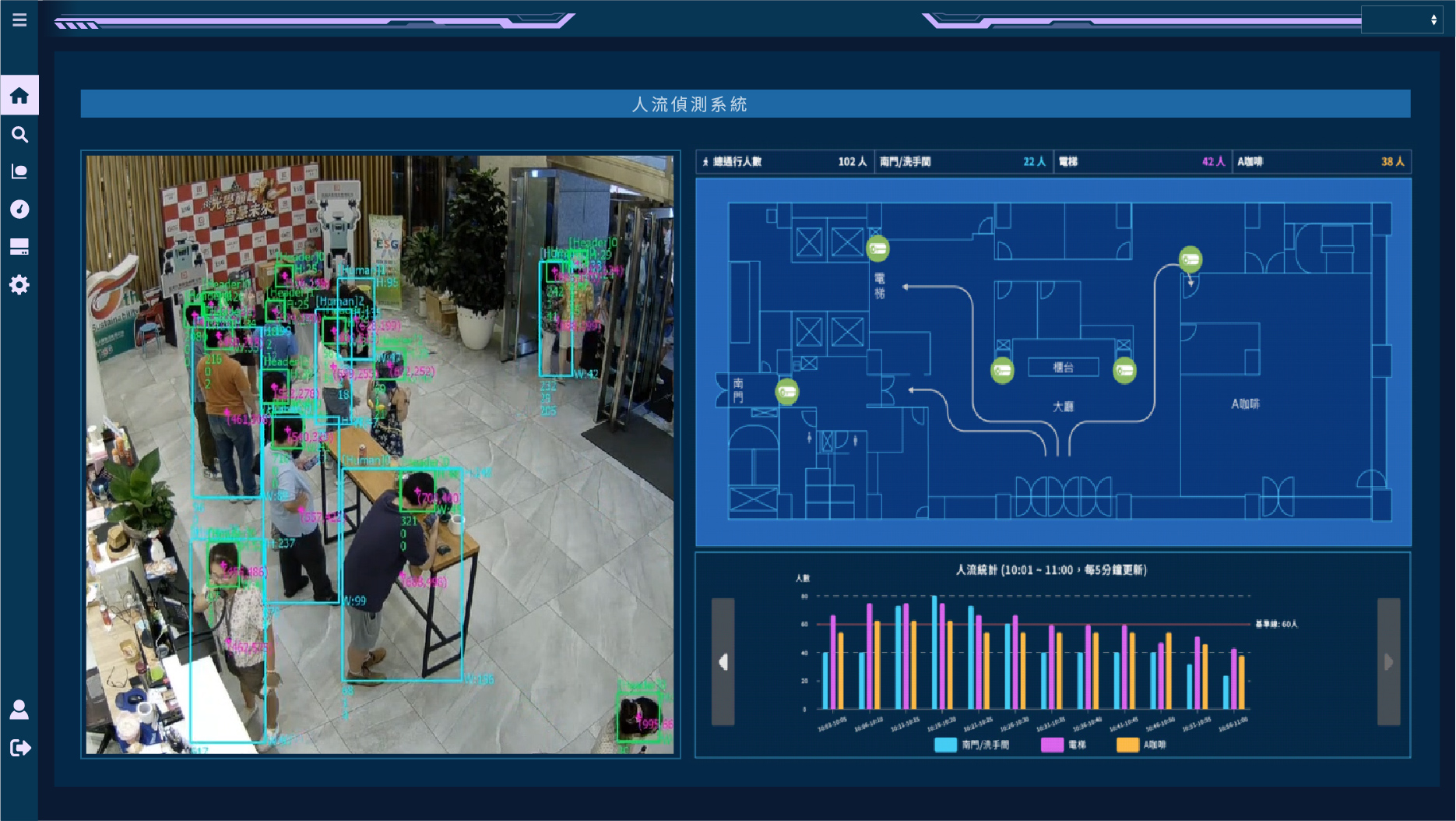Select the camera left of 櫃台
The width and height of the screenshot is (1456, 821).
tap(1002, 370)
